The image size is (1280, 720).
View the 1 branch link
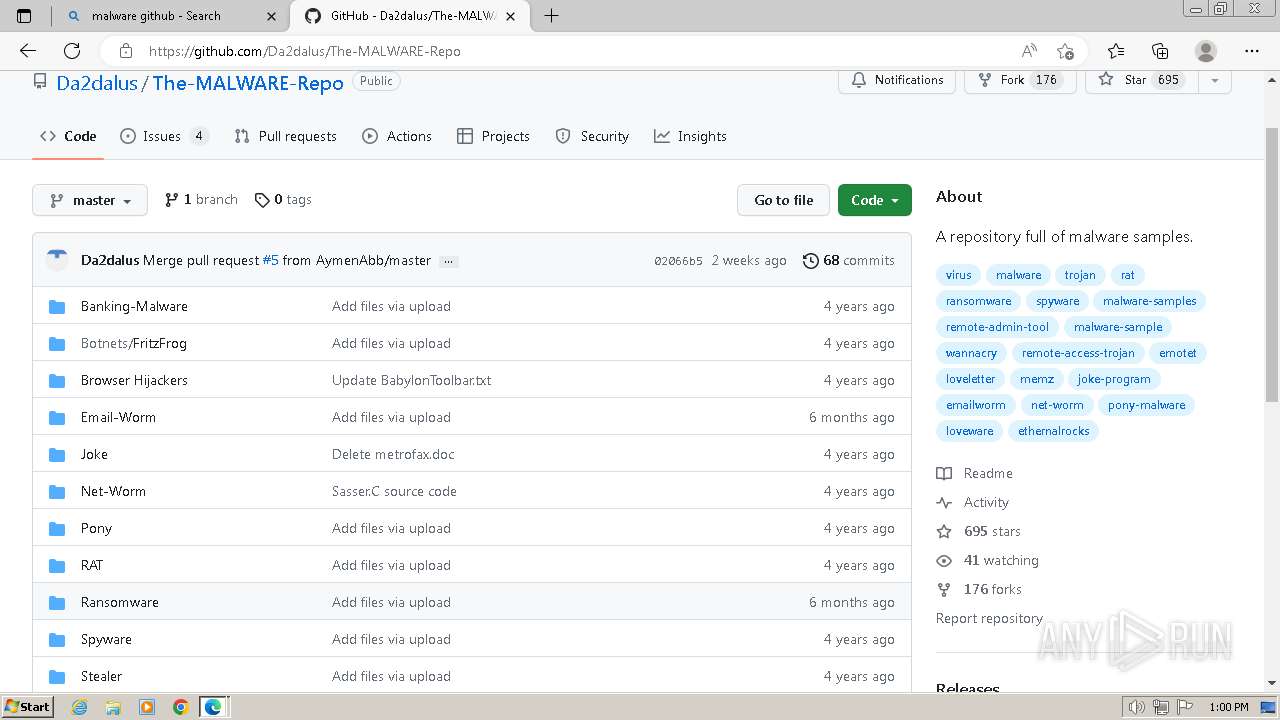tap(201, 200)
